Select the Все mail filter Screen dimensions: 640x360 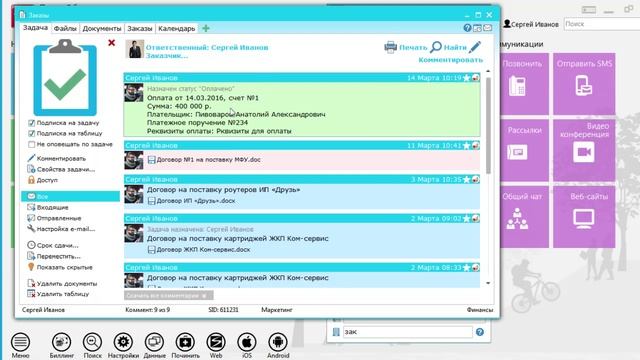(71, 196)
